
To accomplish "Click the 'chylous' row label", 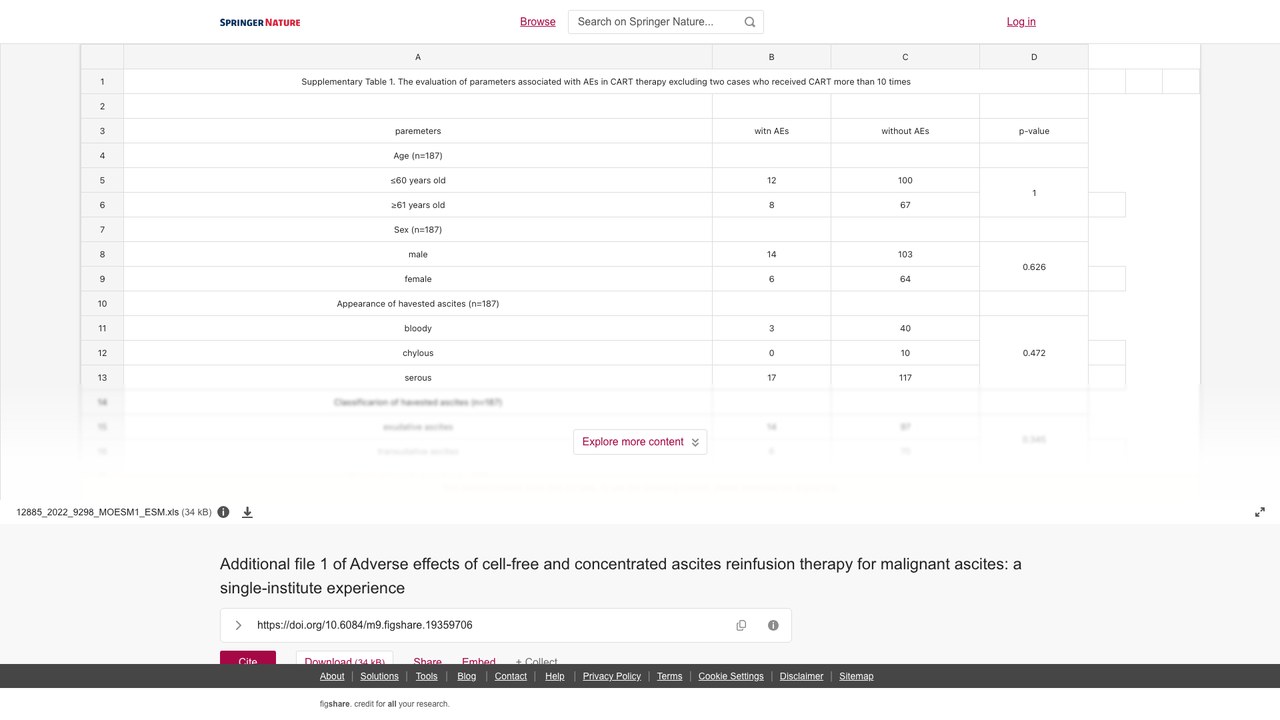I will (418, 353).
